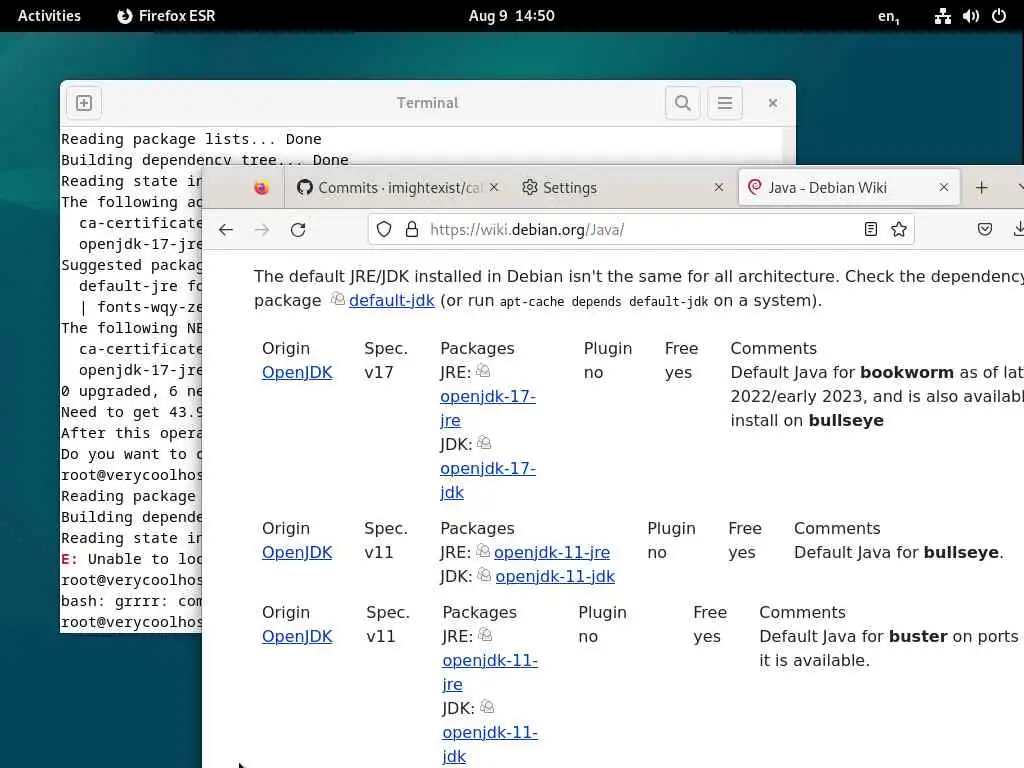Click the 'v17' spec cell

(379, 372)
